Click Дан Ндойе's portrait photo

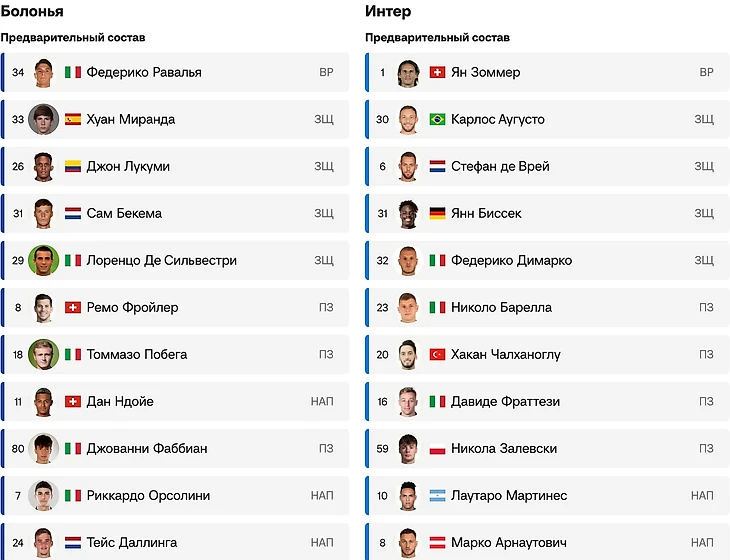44,402
